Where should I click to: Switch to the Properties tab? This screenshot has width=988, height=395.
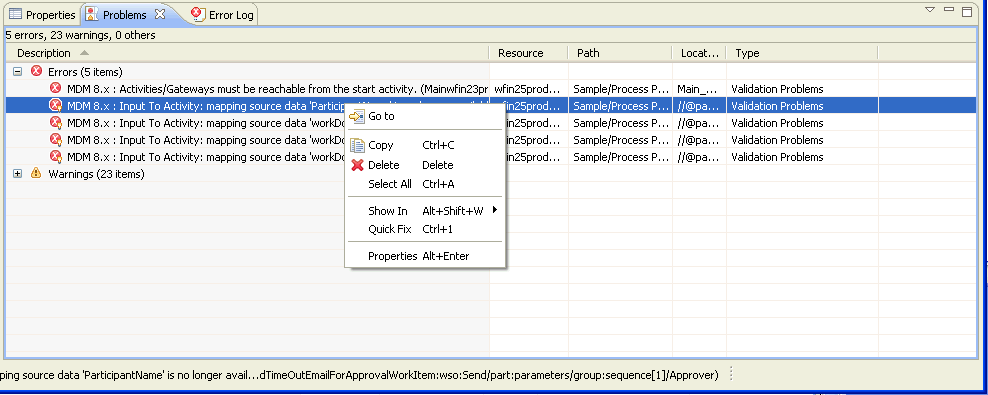click(x=42, y=14)
